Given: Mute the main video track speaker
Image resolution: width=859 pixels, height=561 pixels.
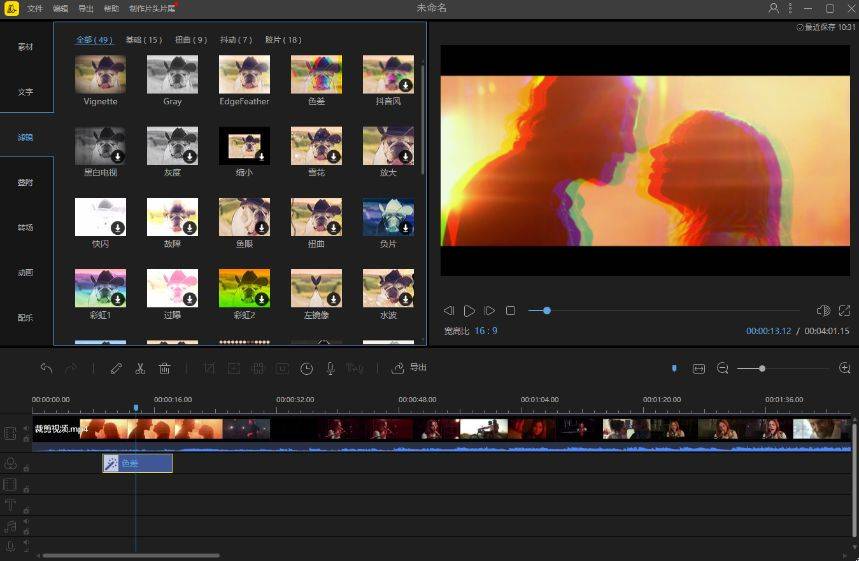Looking at the screenshot, I should point(26,428).
